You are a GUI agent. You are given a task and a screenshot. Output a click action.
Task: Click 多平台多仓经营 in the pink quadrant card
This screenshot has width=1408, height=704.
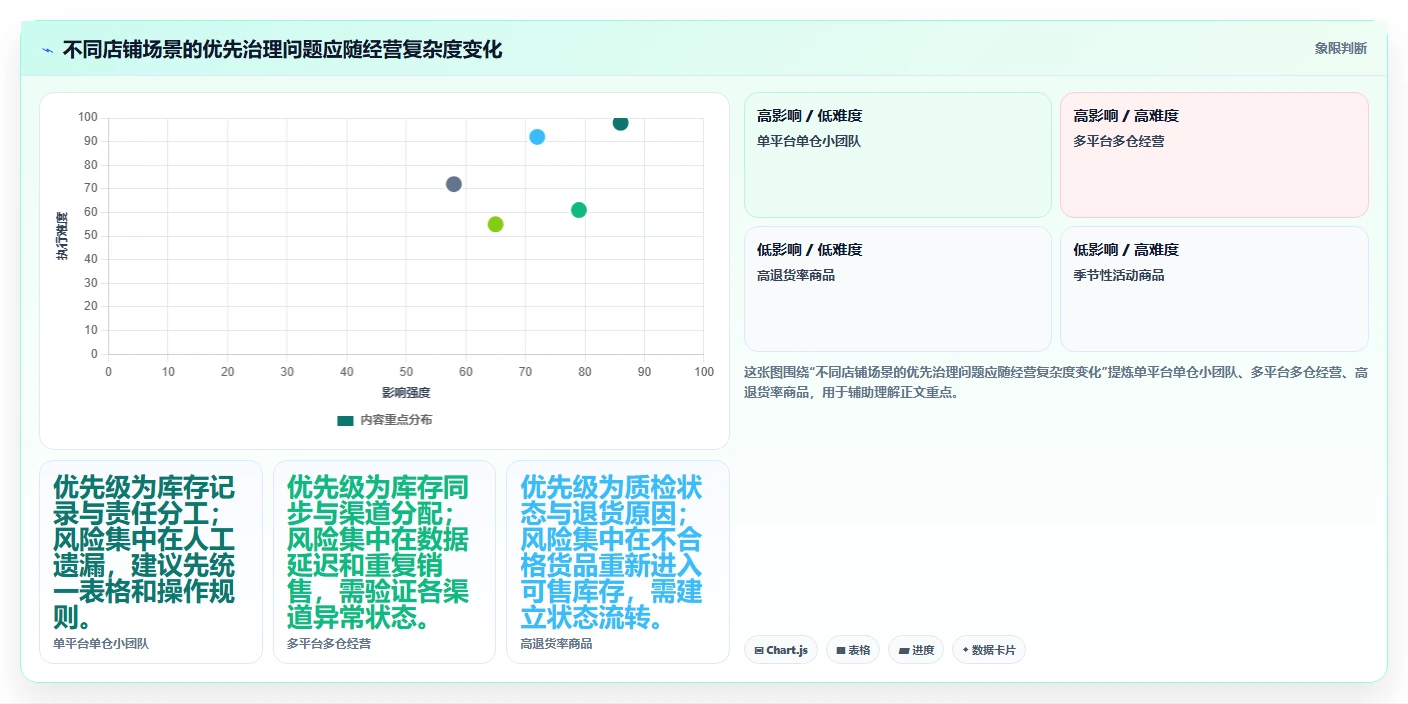tap(1119, 141)
